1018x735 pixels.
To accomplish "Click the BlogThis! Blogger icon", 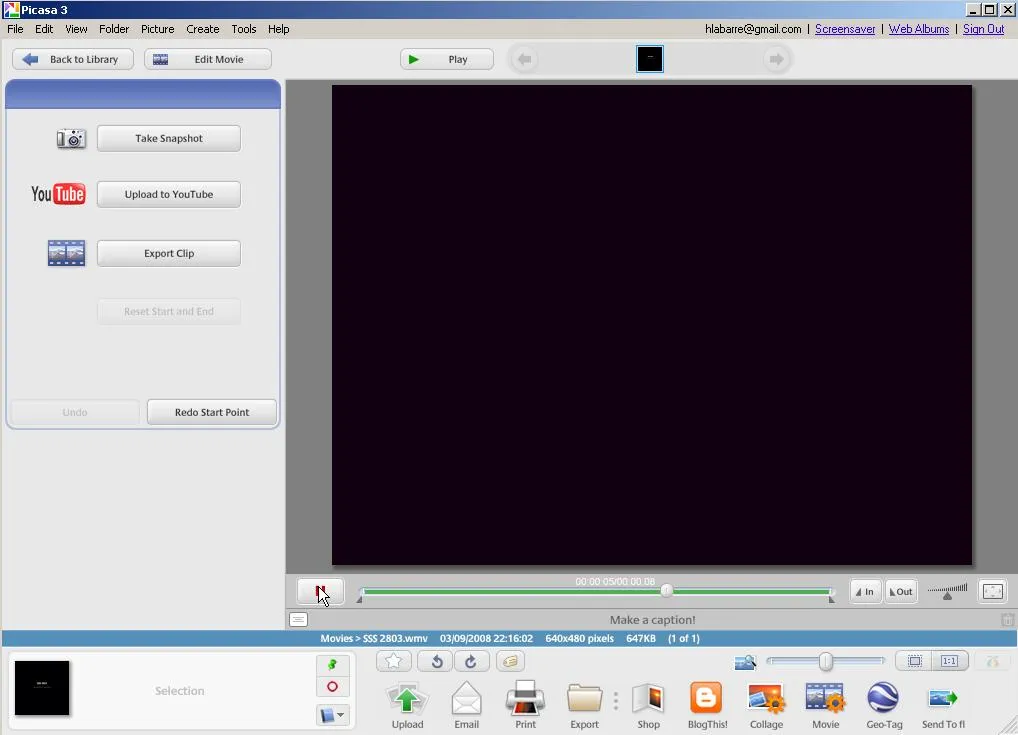I will (x=706, y=698).
